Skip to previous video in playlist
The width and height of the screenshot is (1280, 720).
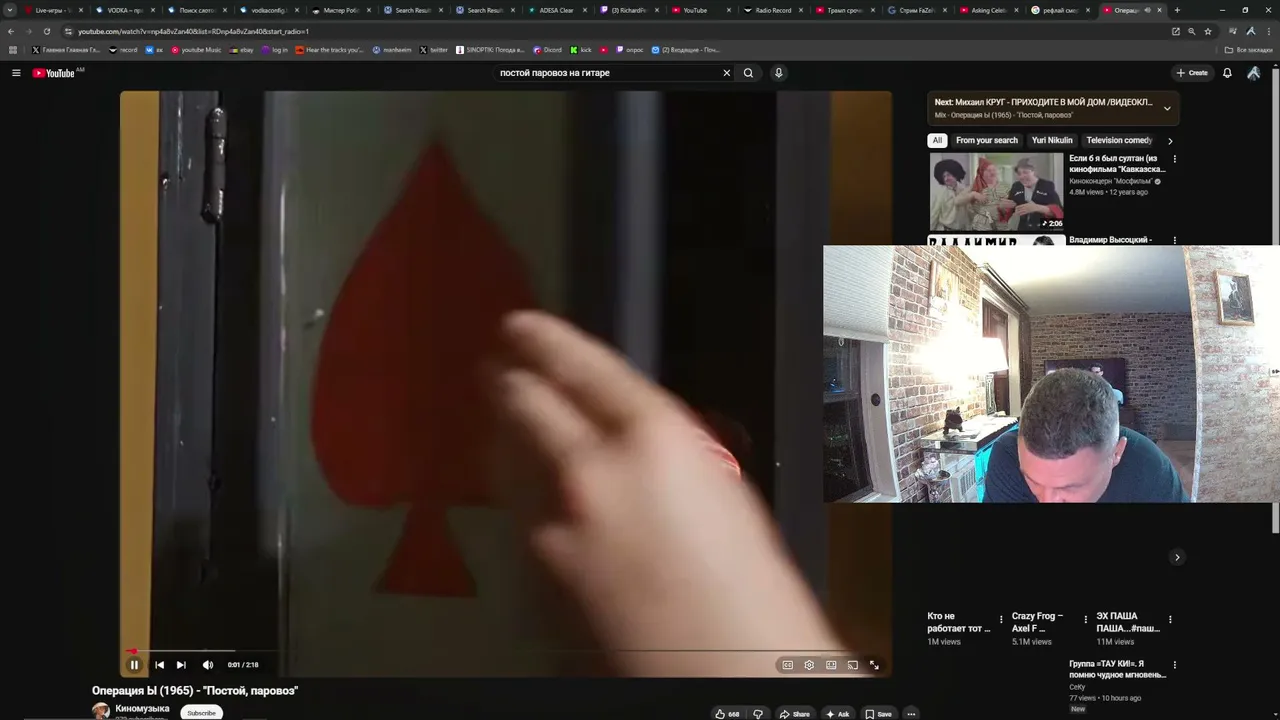pyautogui.click(x=159, y=665)
